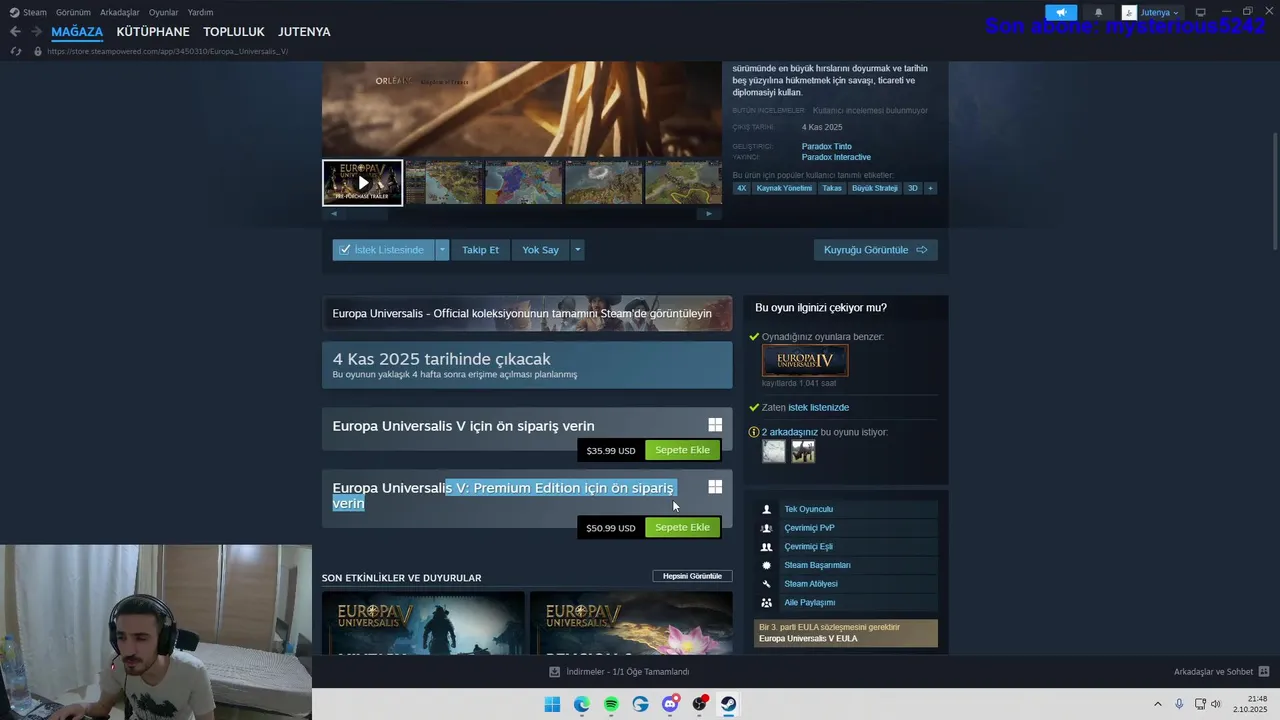Select the third screenshot map thumbnail
Viewport: 1280px width, 720px height.
[523, 183]
